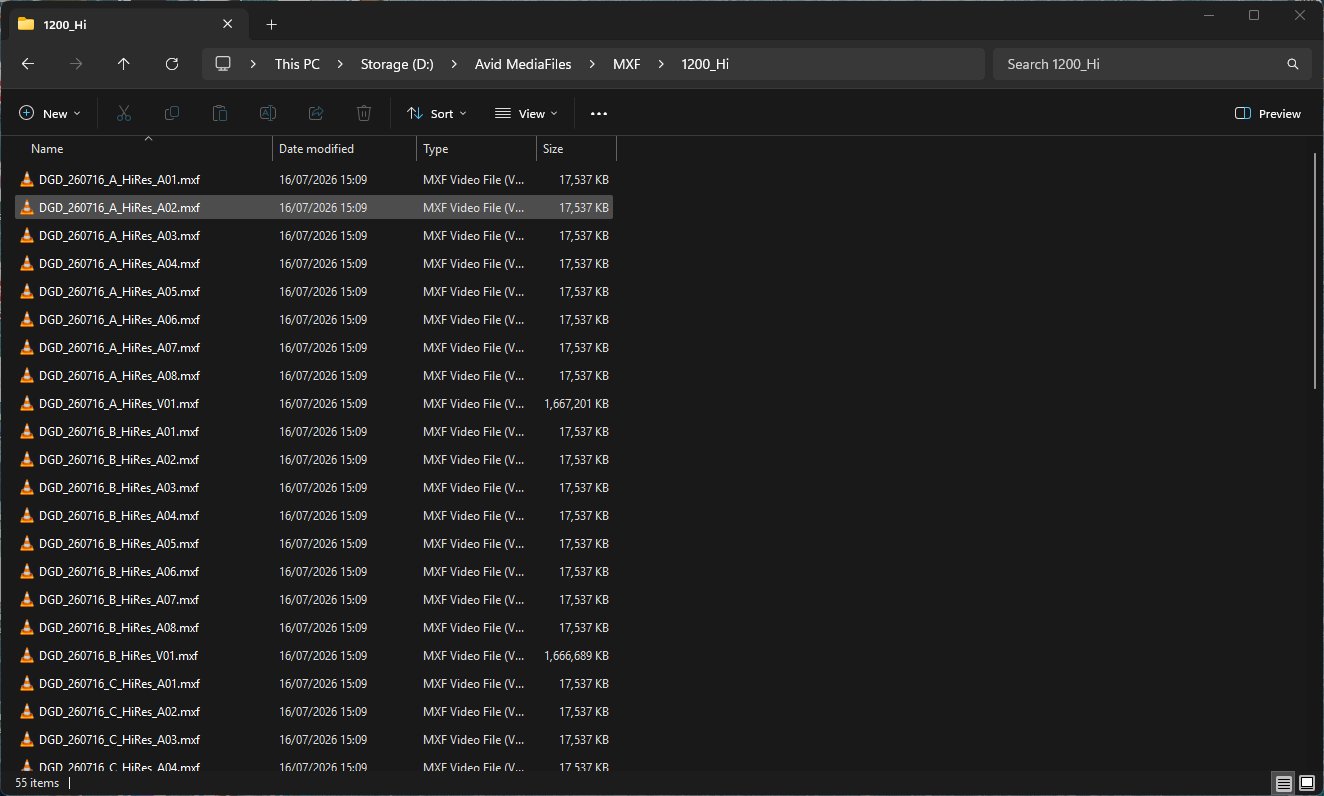The width and height of the screenshot is (1324, 796).
Task: Select file DGD_260716_A_HiRes_A03.mxf
Action: click(x=314, y=236)
